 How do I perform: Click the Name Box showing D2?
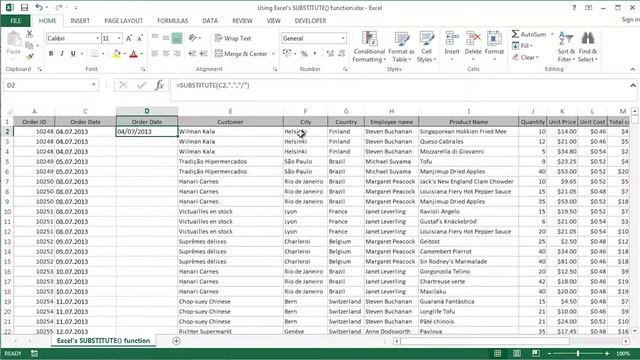click(48, 85)
